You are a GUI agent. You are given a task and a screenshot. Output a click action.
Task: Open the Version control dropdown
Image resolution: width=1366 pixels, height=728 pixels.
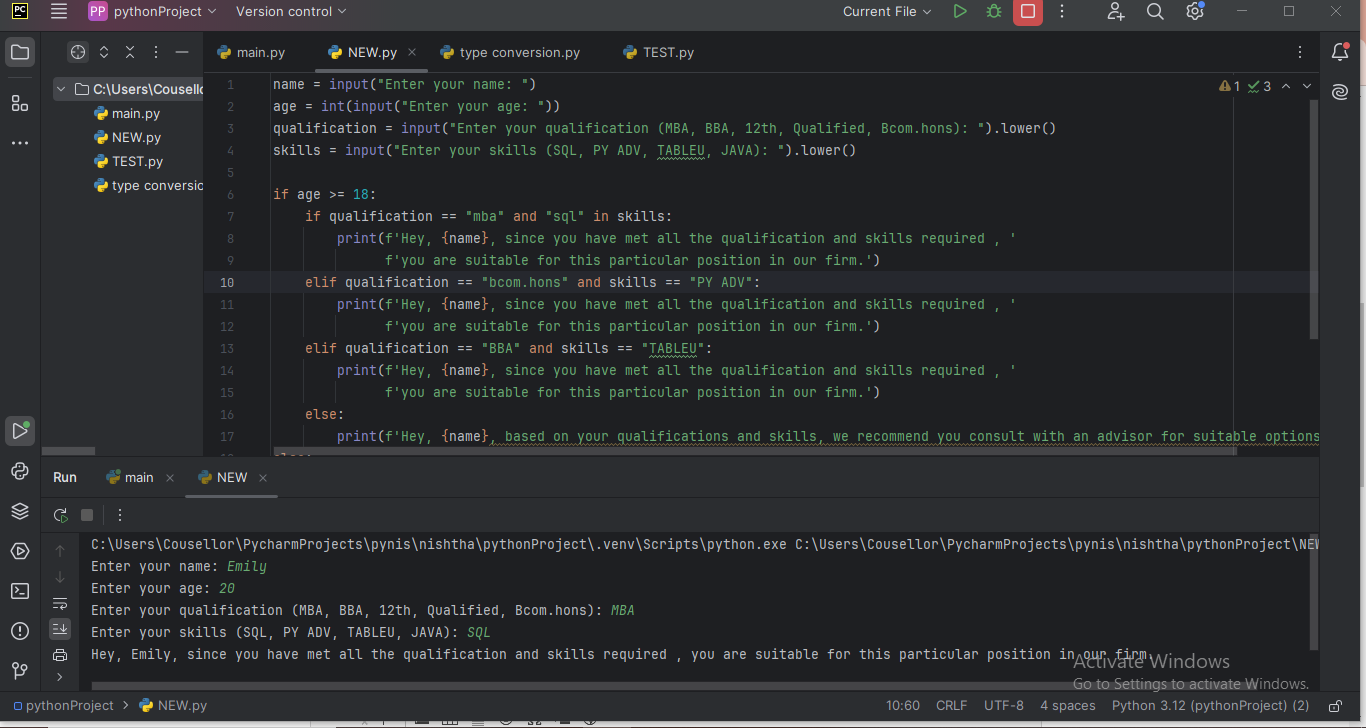pyautogui.click(x=291, y=12)
